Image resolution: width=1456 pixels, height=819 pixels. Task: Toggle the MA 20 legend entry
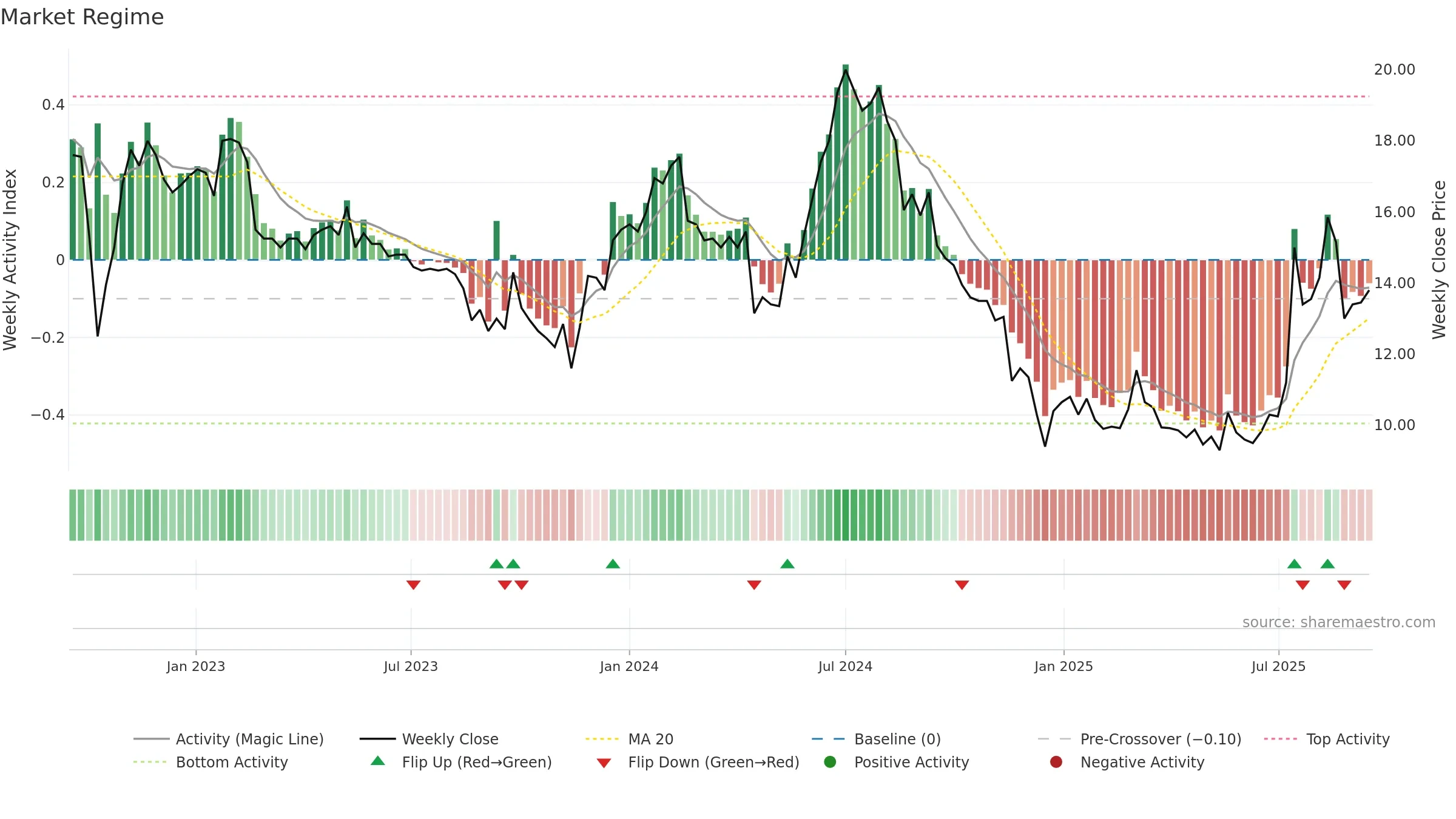pos(629,739)
